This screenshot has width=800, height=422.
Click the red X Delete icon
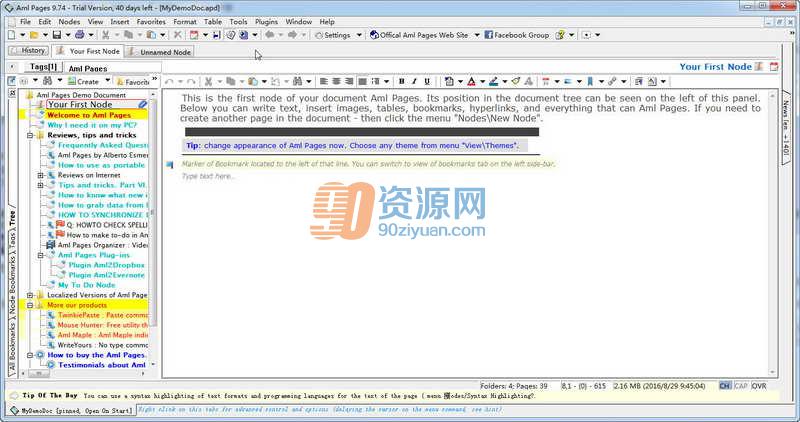pyautogui.click(x=178, y=35)
